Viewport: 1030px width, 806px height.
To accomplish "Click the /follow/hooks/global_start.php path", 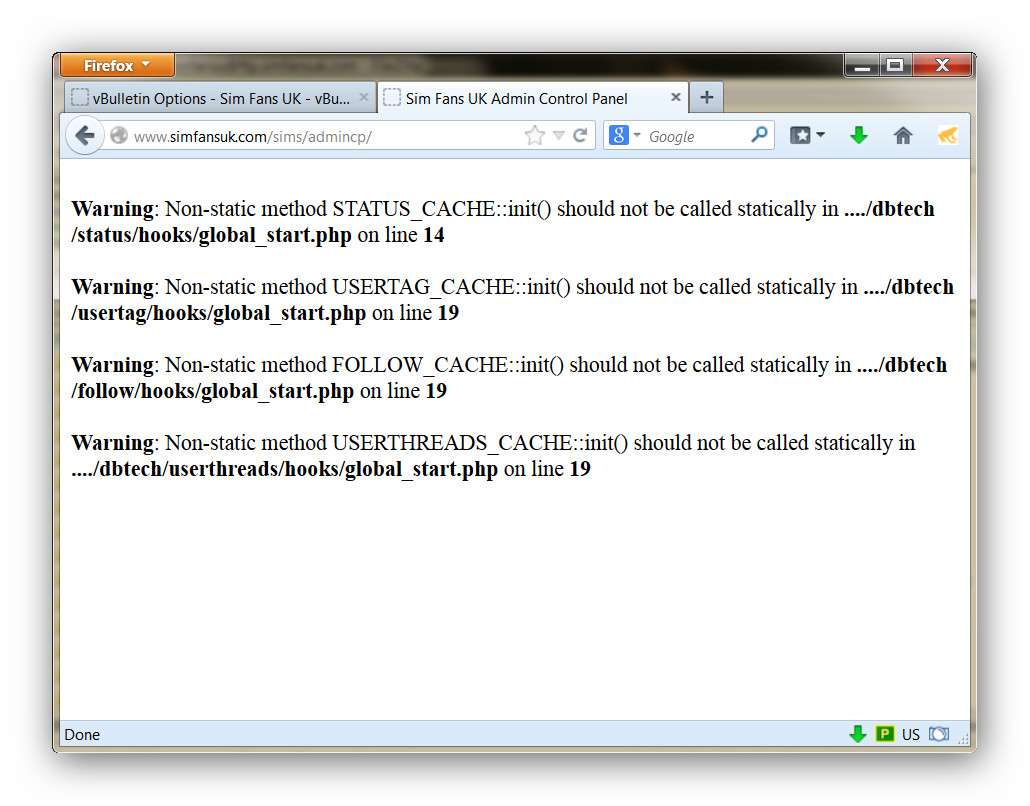I will (x=213, y=392).
